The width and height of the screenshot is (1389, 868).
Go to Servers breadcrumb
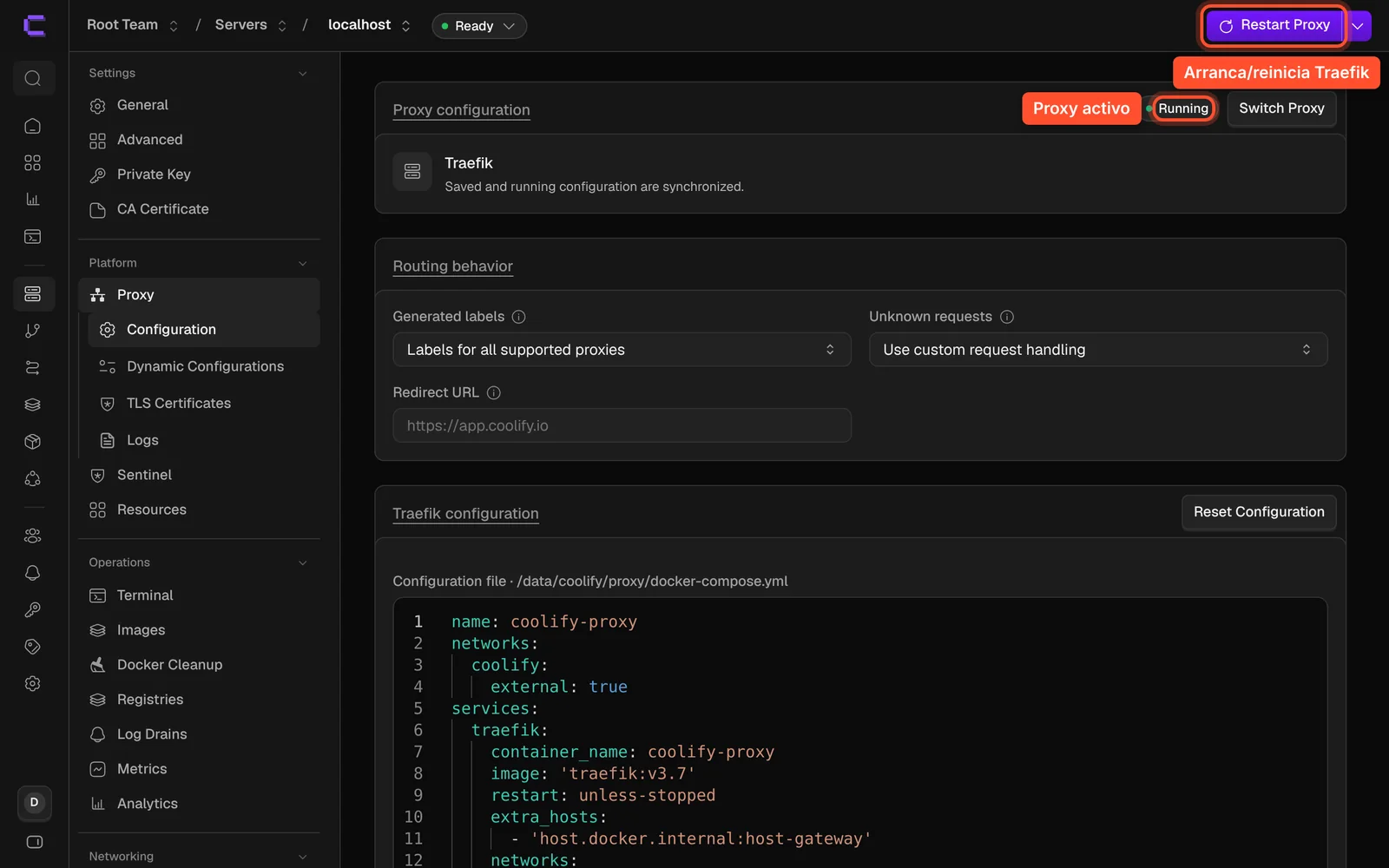point(241,25)
